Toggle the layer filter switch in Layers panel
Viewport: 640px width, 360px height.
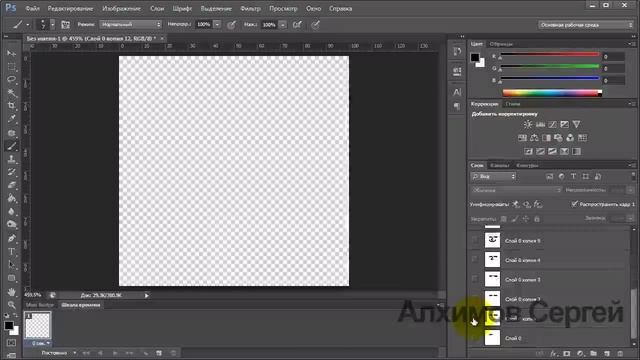click(x=633, y=176)
